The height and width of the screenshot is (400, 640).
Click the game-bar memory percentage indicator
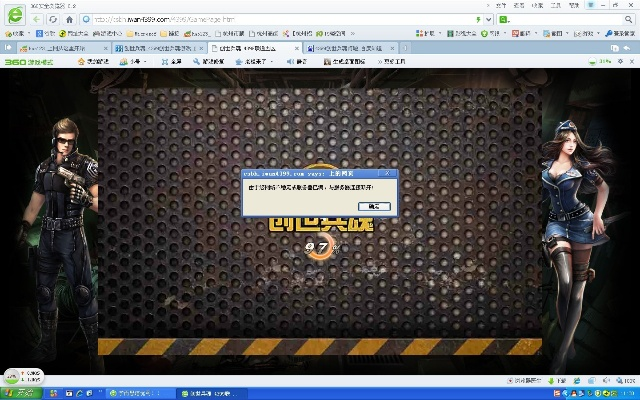coord(599,62)
